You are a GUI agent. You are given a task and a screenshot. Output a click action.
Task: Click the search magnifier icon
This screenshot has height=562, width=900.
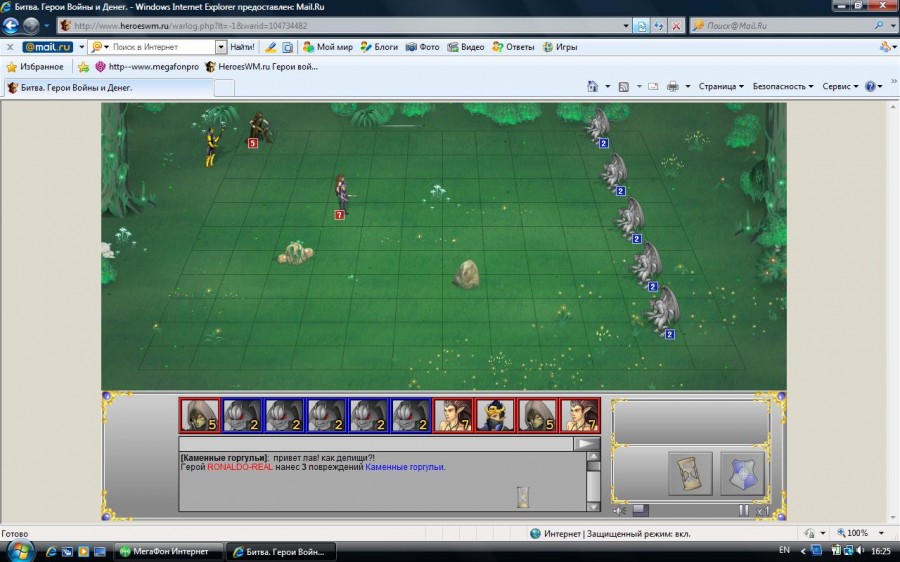(879, 26)
